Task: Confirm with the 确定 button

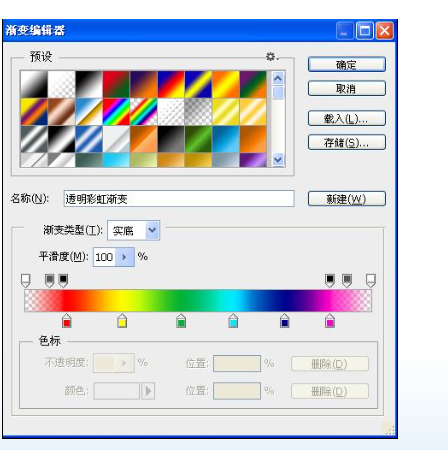Action: (x=347, y=64)
